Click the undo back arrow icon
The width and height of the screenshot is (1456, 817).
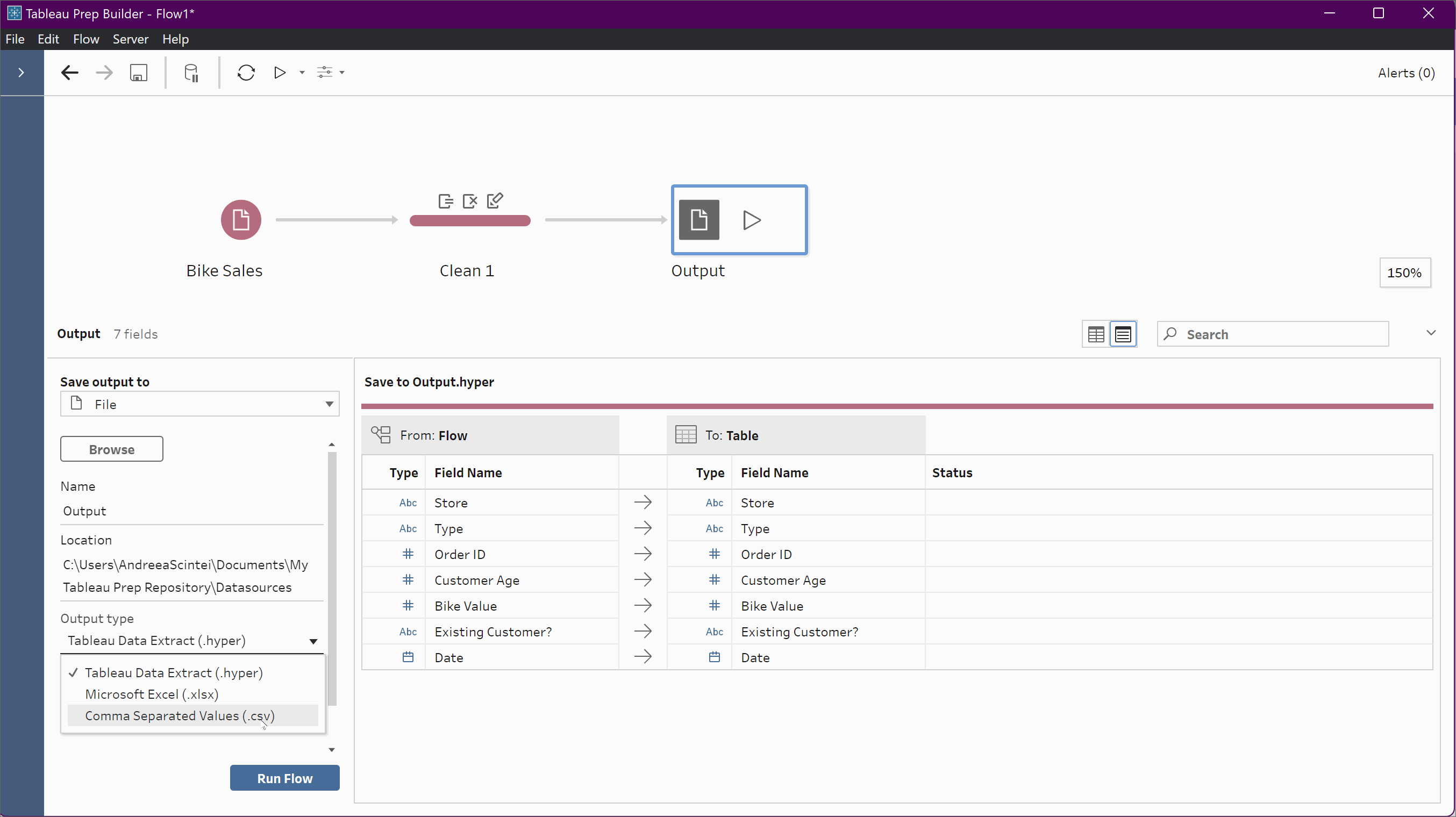pos(69,73)
